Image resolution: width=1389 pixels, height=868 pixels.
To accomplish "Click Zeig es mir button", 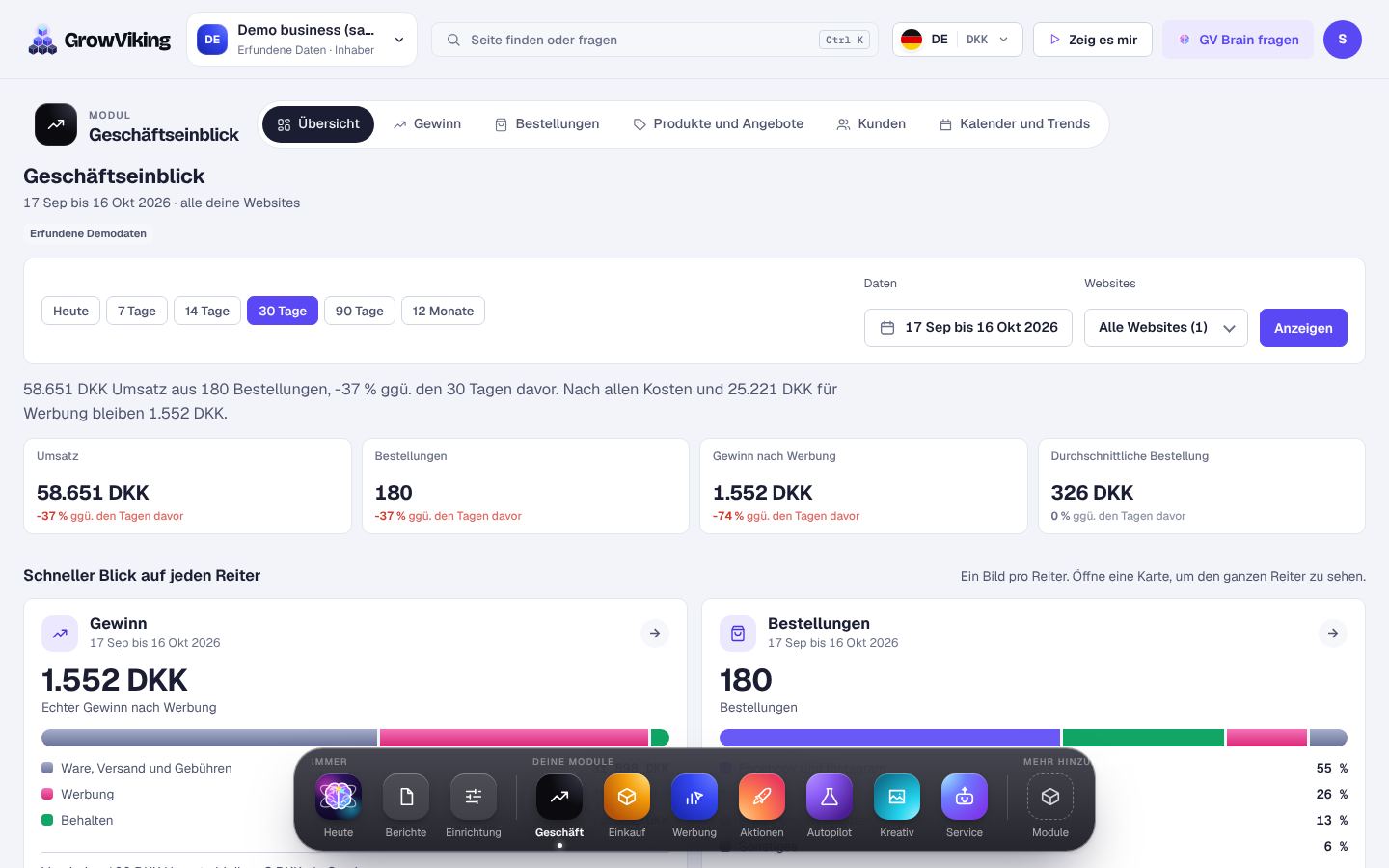I will 1093,40.
